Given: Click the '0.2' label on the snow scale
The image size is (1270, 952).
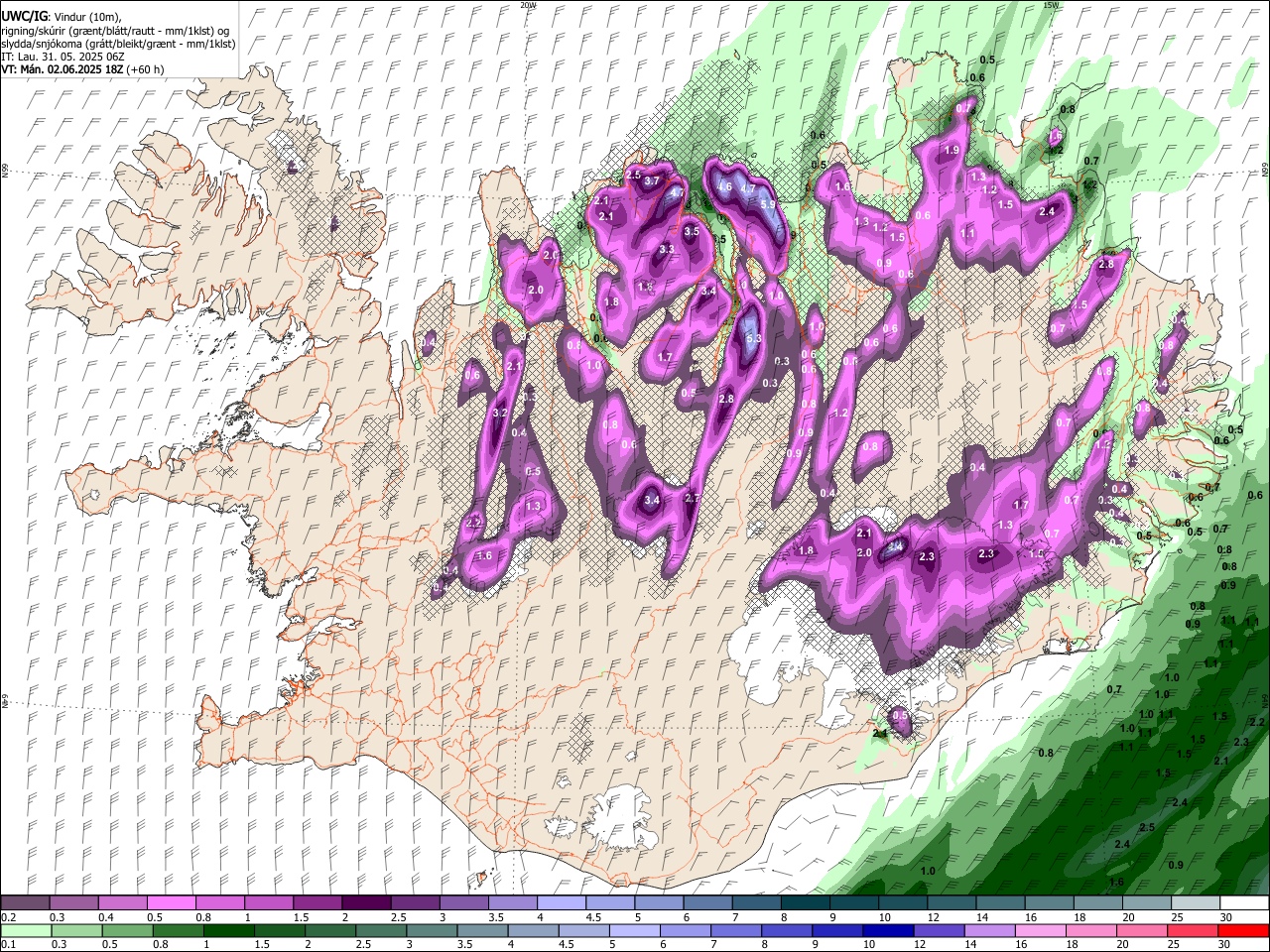Looking at the screenshot, I should [7, 917].
